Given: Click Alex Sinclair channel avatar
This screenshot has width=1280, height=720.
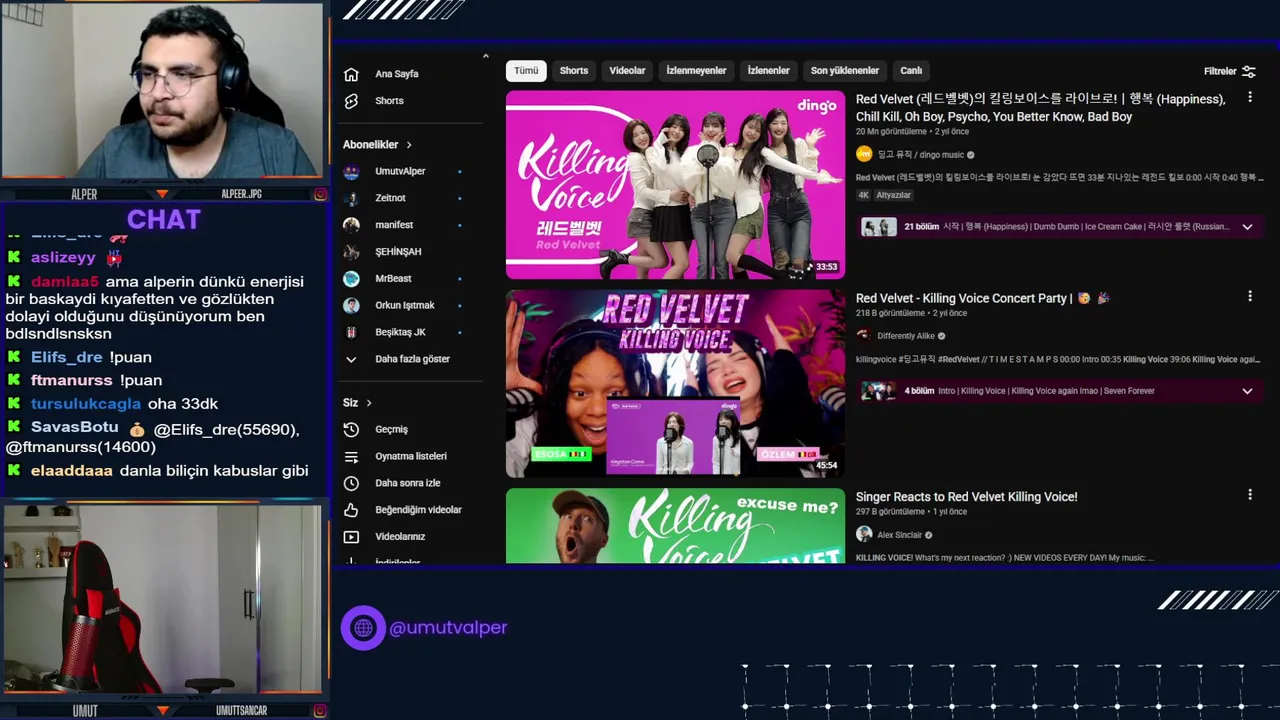Looking at the screenshot, I should tap(864, 535).
